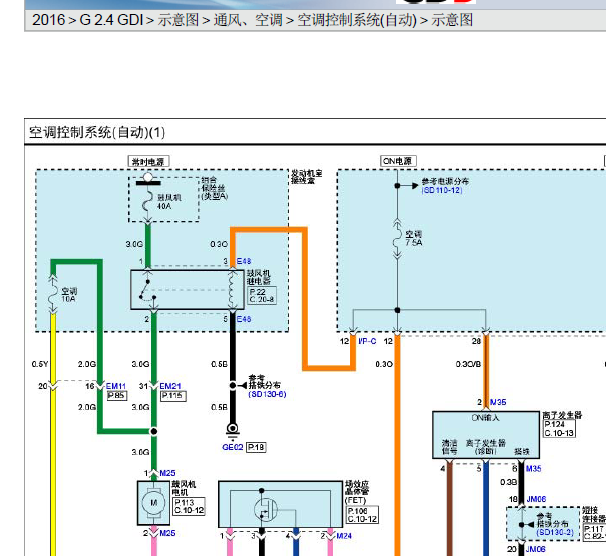Click the I/P-C connector label

(367, 341)
